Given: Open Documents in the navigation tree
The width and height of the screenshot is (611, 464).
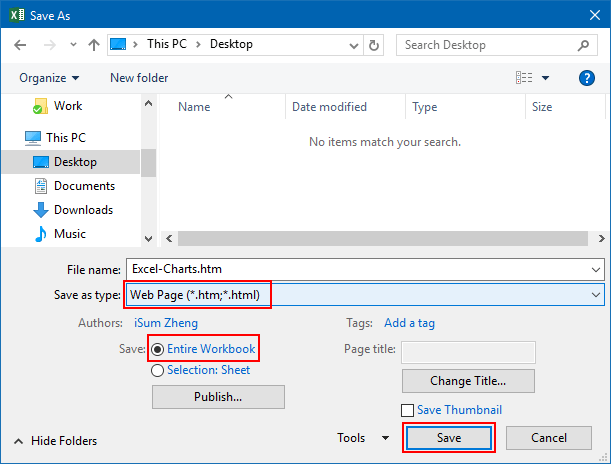Looking at the screenshot, I should [x=84, y=186].
